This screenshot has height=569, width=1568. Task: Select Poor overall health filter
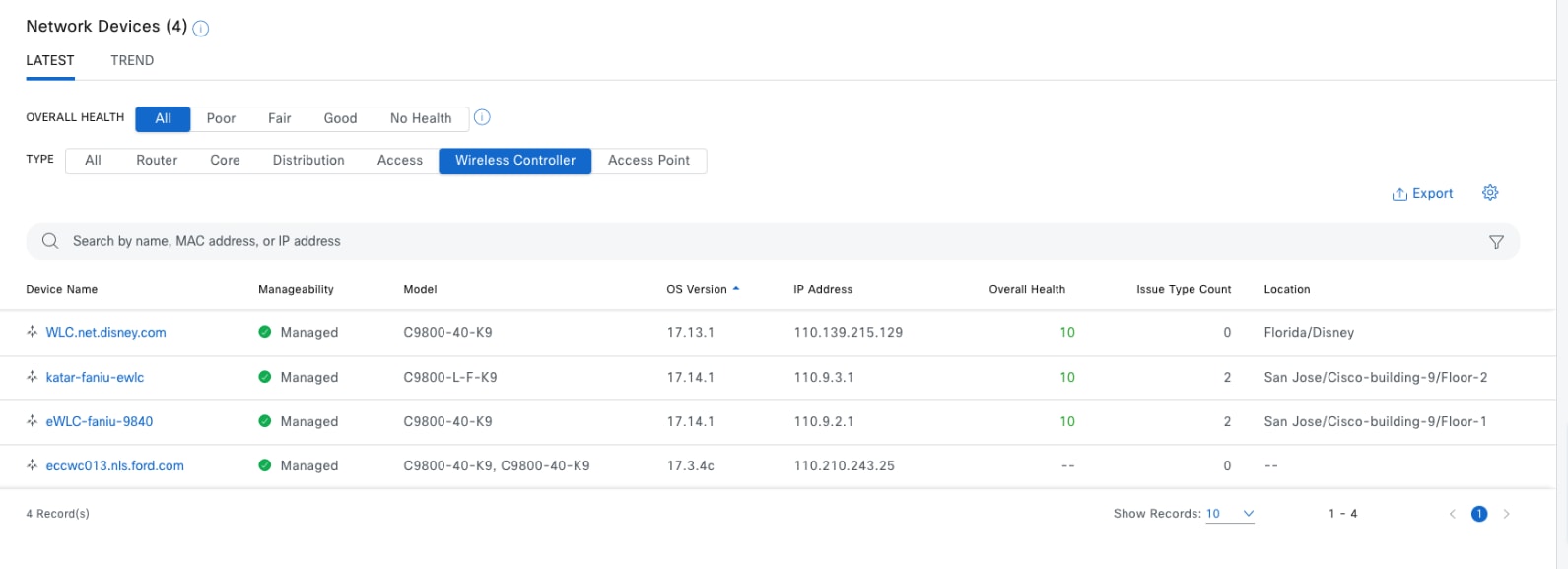[221, 118]
